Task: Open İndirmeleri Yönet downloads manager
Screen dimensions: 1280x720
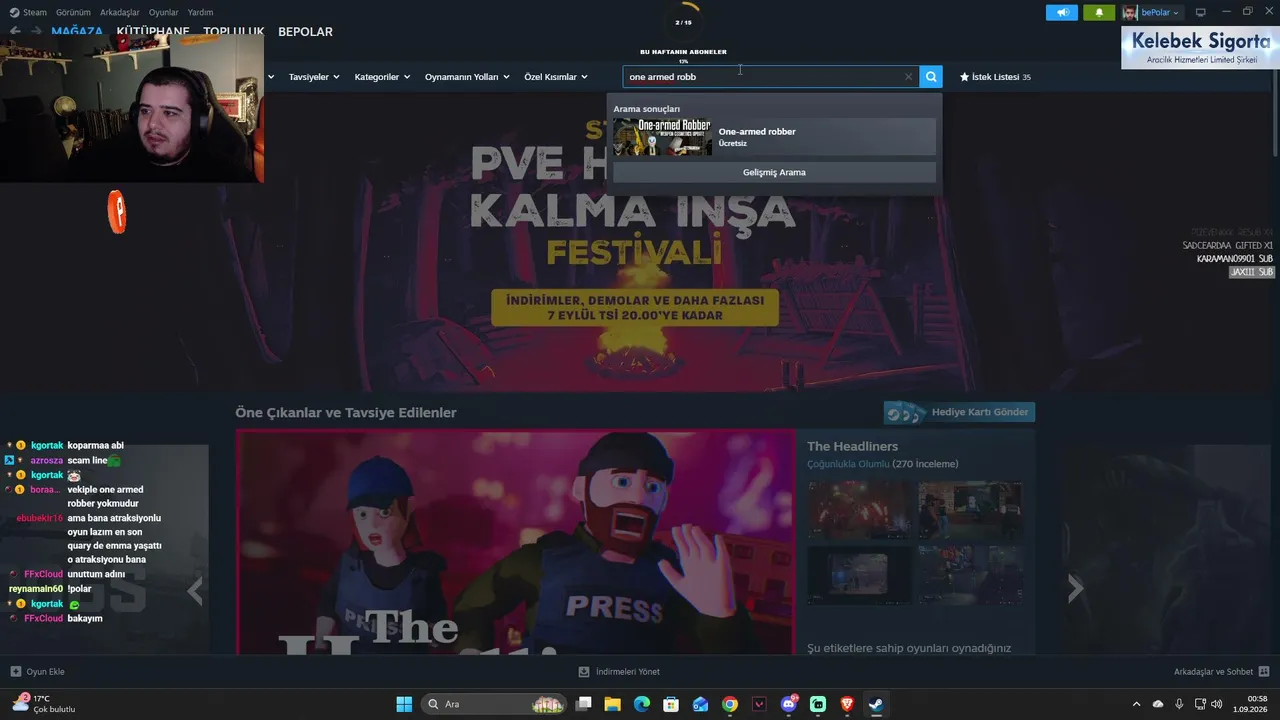Action: (x=620, y=672)
